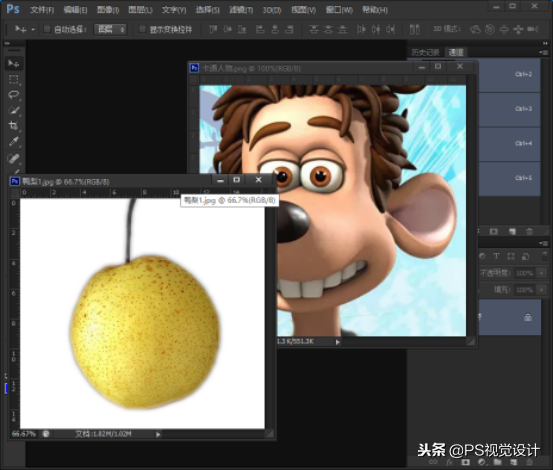The width and height of the screenshot is (553, 470).
Task: Create a new layer icon
Action: 514,462
